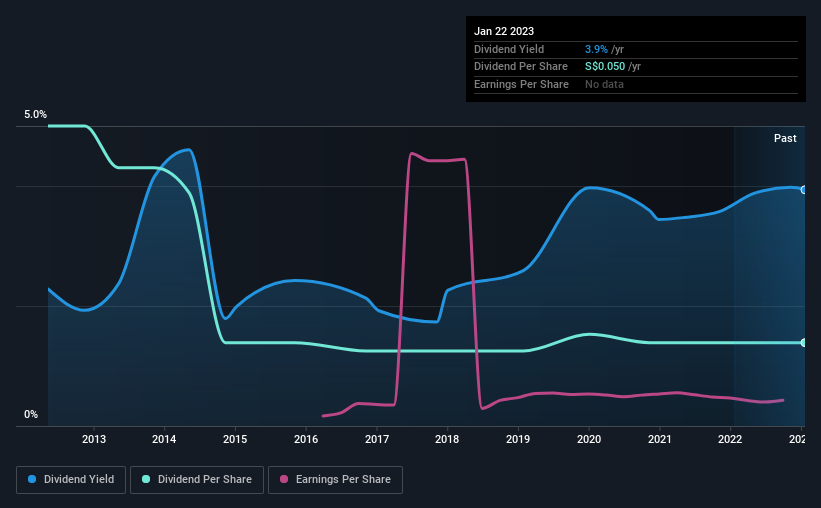Image resolution: width=821 pixels, height=508 pixels.
Task: Click the Jan 22 2023 tooltip date header
Action: (504, 31)
